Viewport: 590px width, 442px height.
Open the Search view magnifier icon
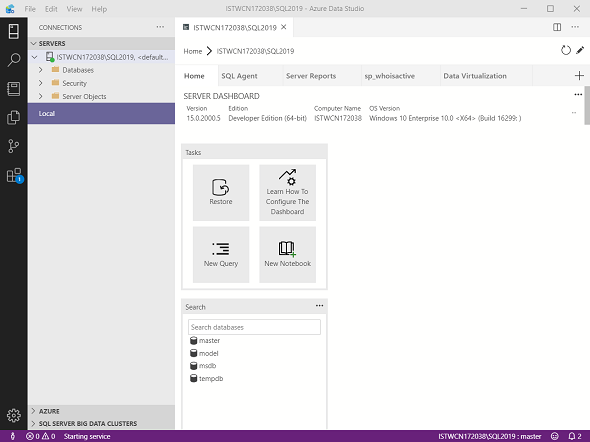tap(14, 60)
